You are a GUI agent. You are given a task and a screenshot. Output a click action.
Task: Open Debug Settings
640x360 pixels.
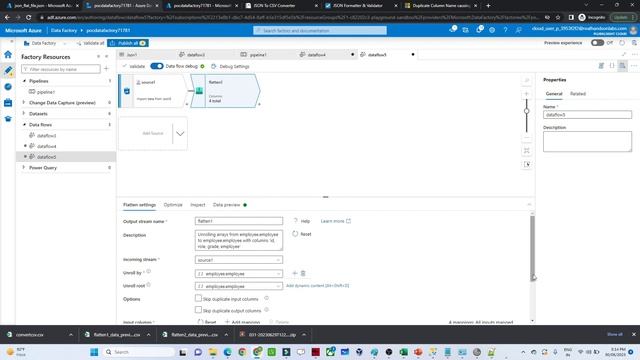[230, 66]
